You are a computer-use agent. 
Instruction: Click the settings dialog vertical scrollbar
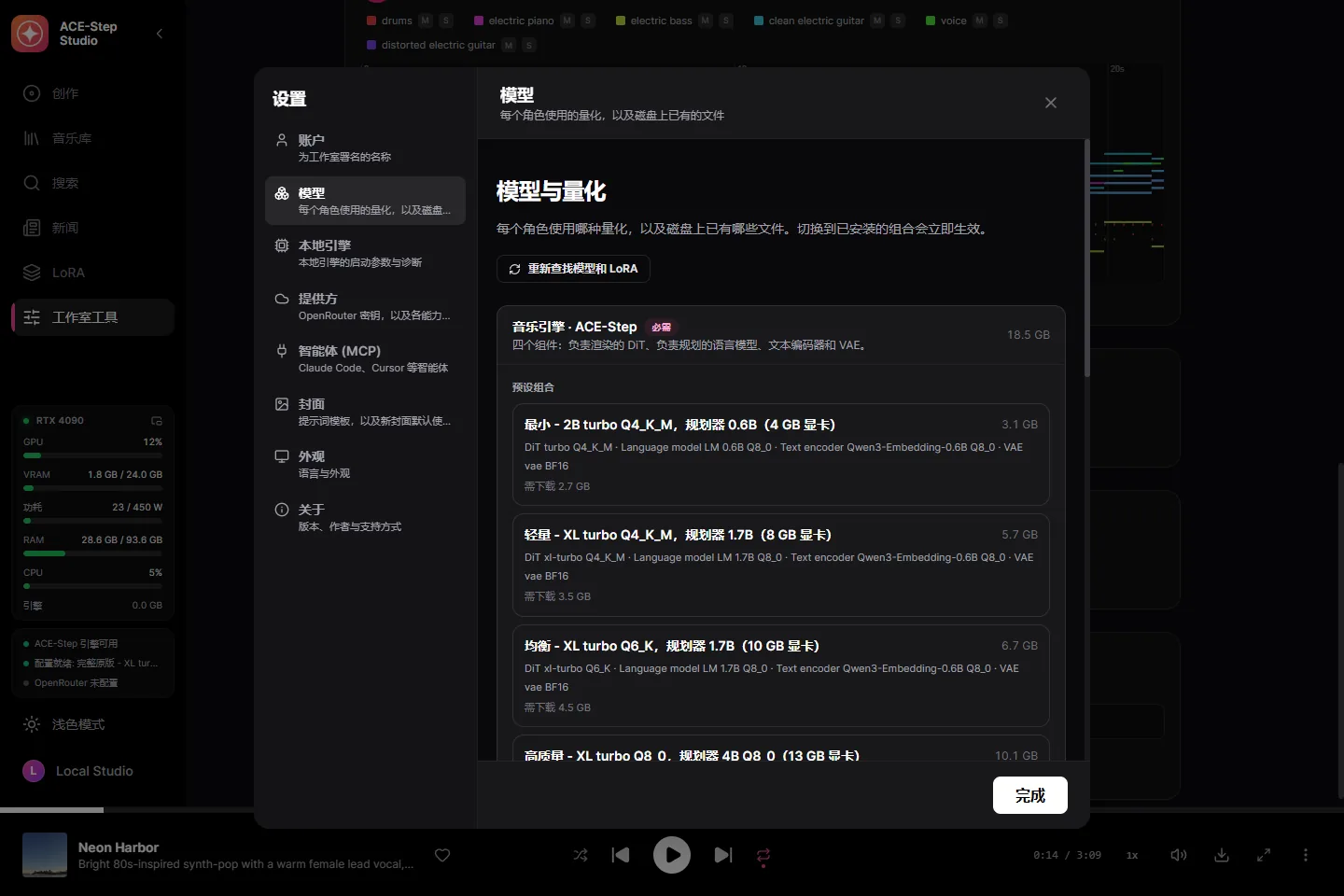point(1086,259)
